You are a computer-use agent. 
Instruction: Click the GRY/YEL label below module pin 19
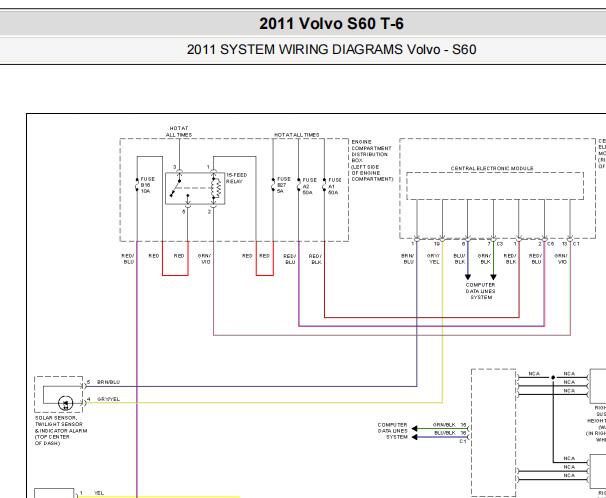tap(434, 259)
